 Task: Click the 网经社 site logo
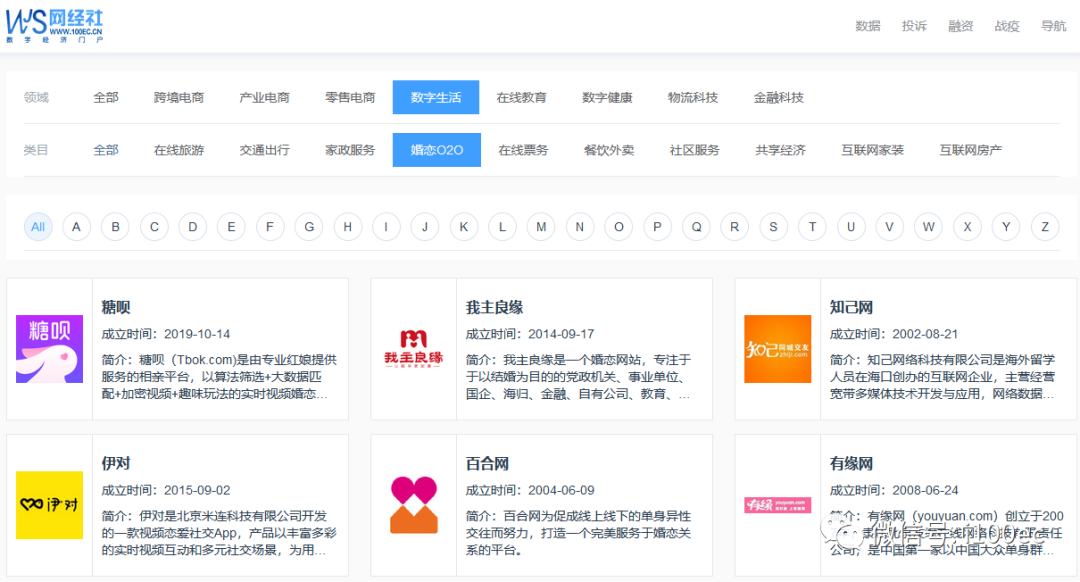tap(55, 25)
